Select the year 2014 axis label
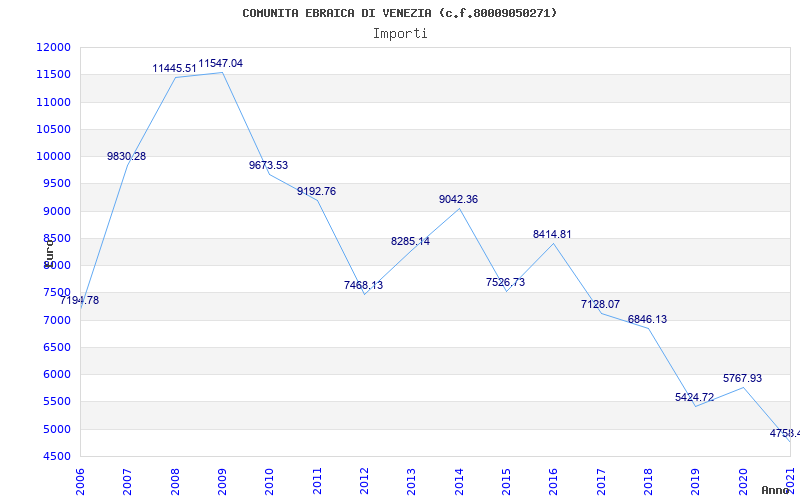This screenshot has width=800, height=500. pos(459,481)
